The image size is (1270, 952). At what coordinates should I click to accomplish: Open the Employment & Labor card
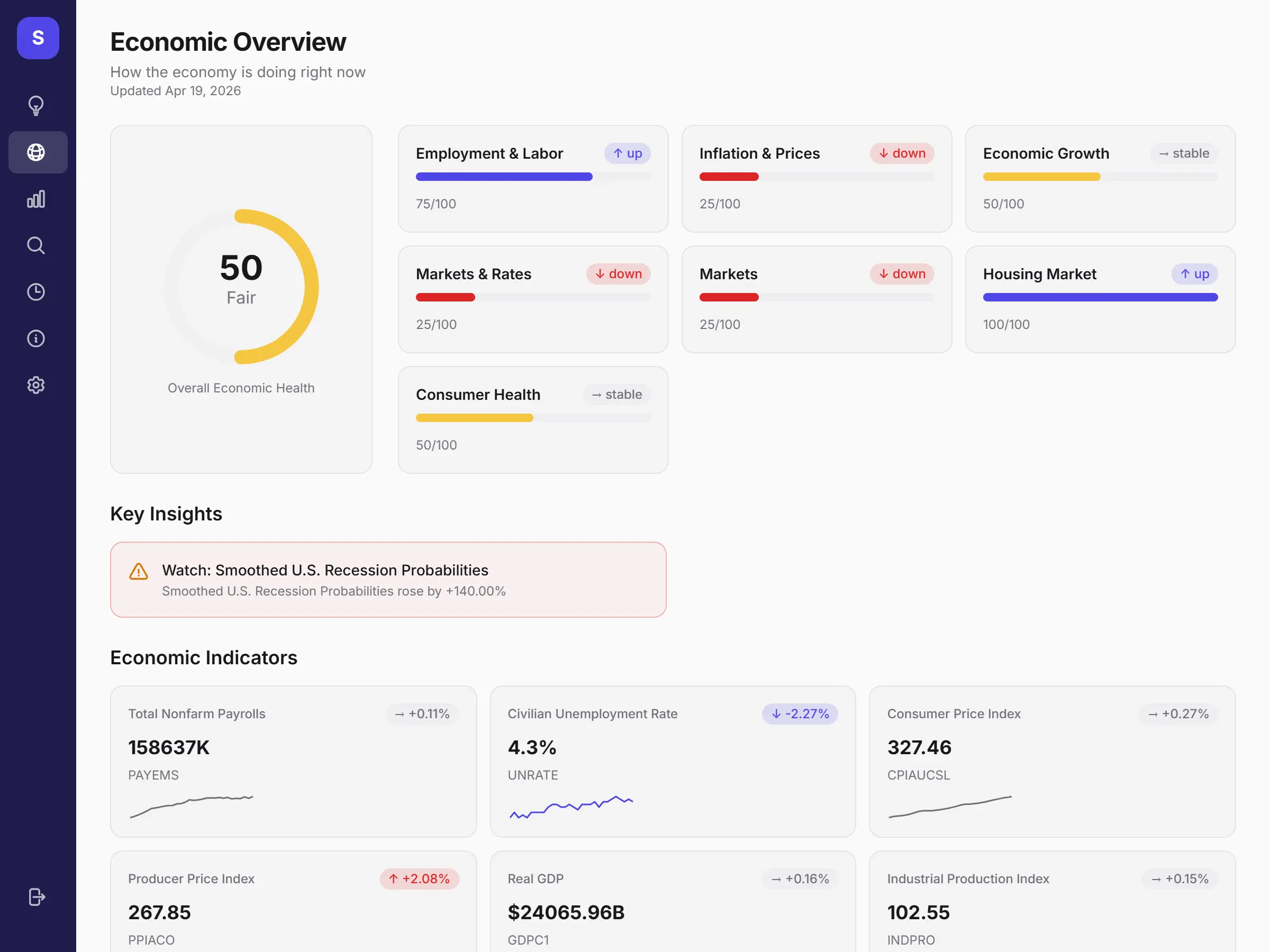point(533,179)
